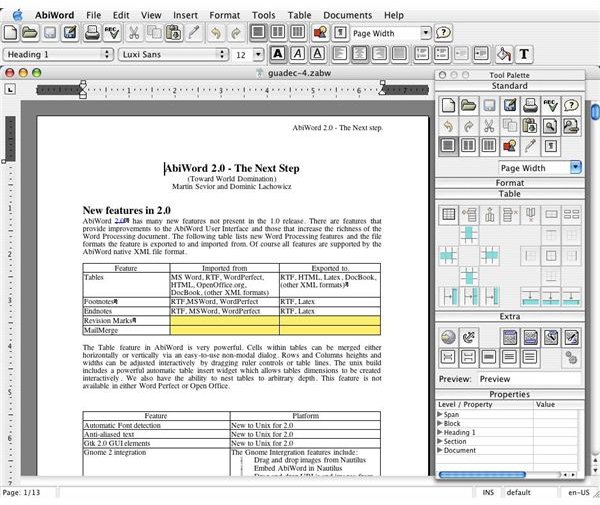600x505 pixels.
Task: Open Help from main toolbar question icon
Action: [443, 33]
